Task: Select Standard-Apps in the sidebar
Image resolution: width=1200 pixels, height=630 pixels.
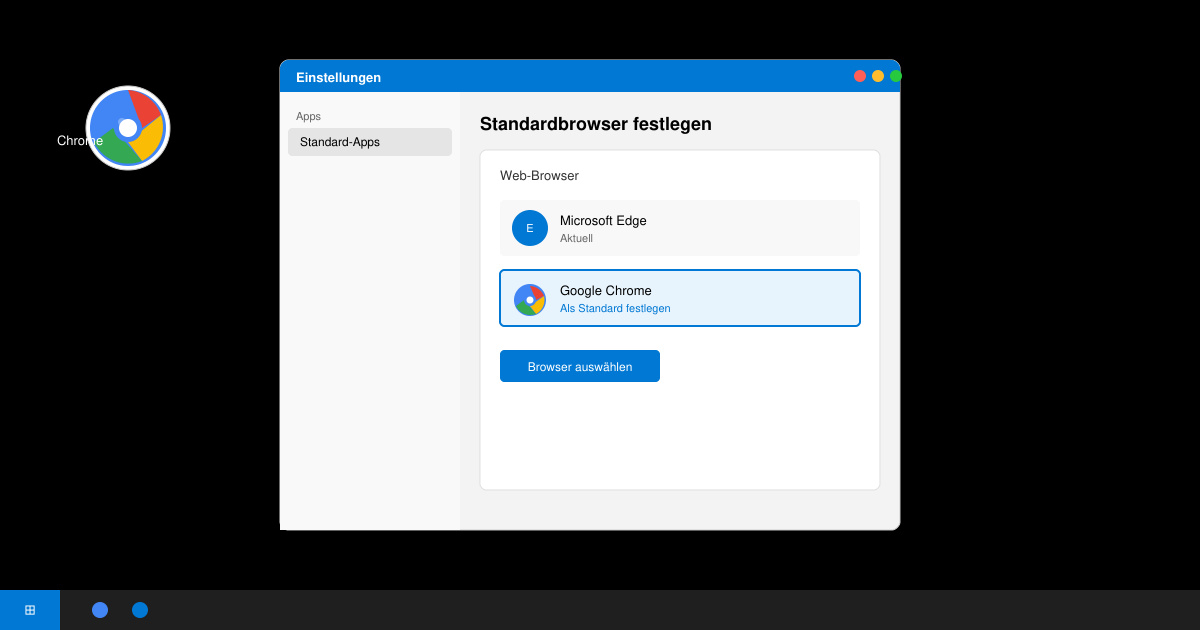Action: coord(370,142)
